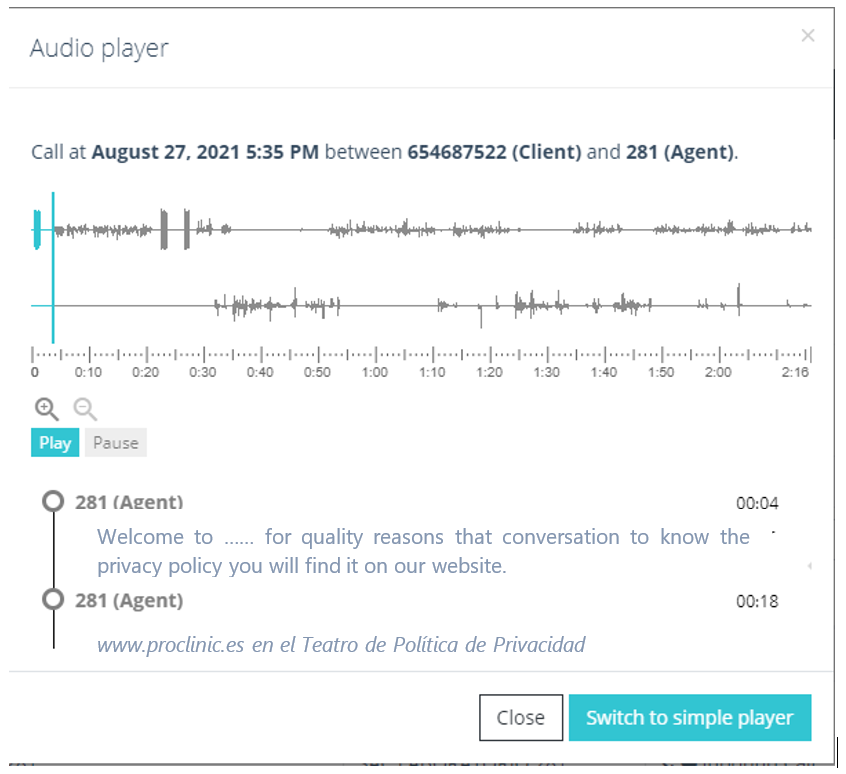Click the 2:16 end time label
This screenshot has width=846, height=774.
(x=795, y=372)
